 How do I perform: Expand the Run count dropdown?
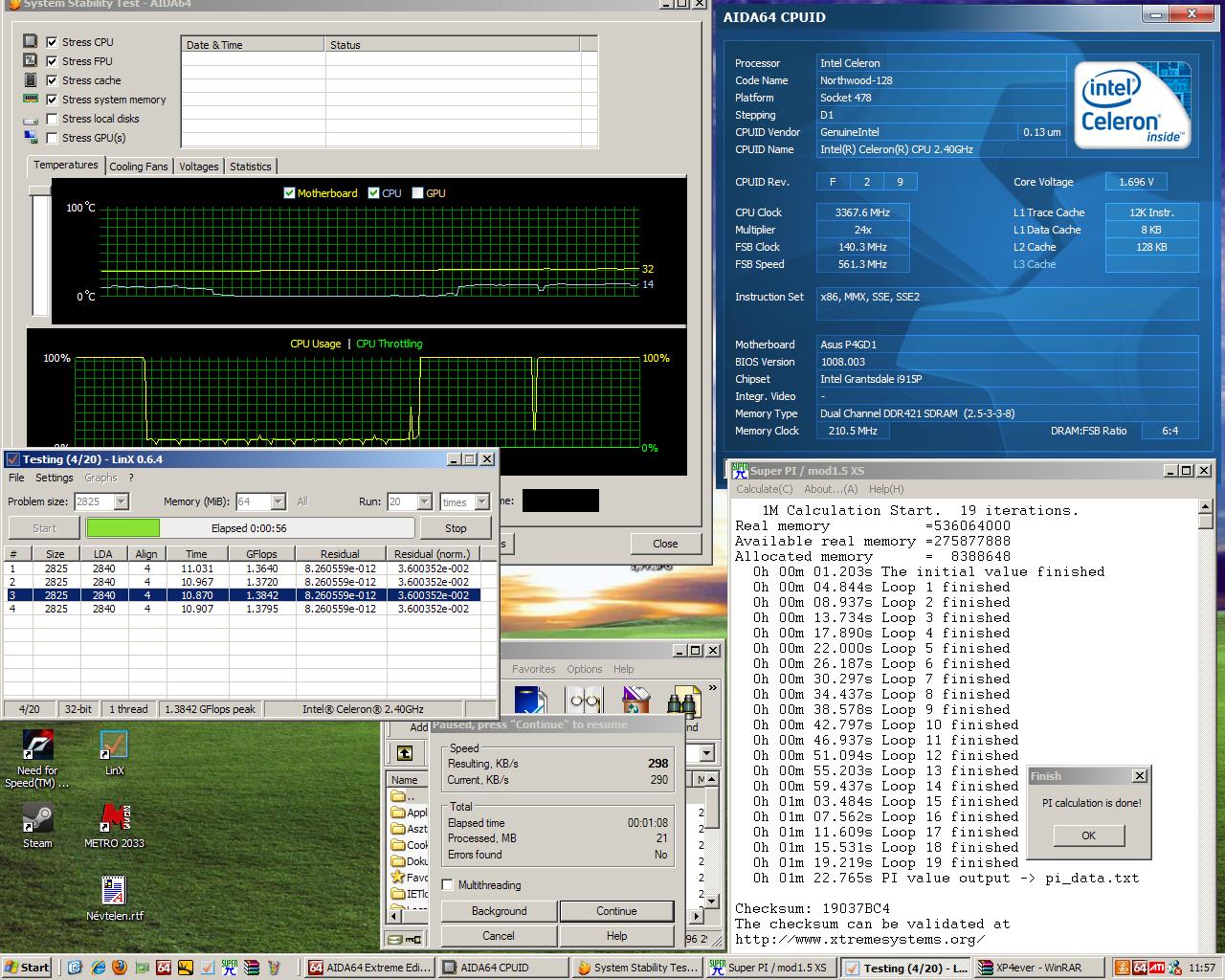pyautogui.click(x=422, y=501)
